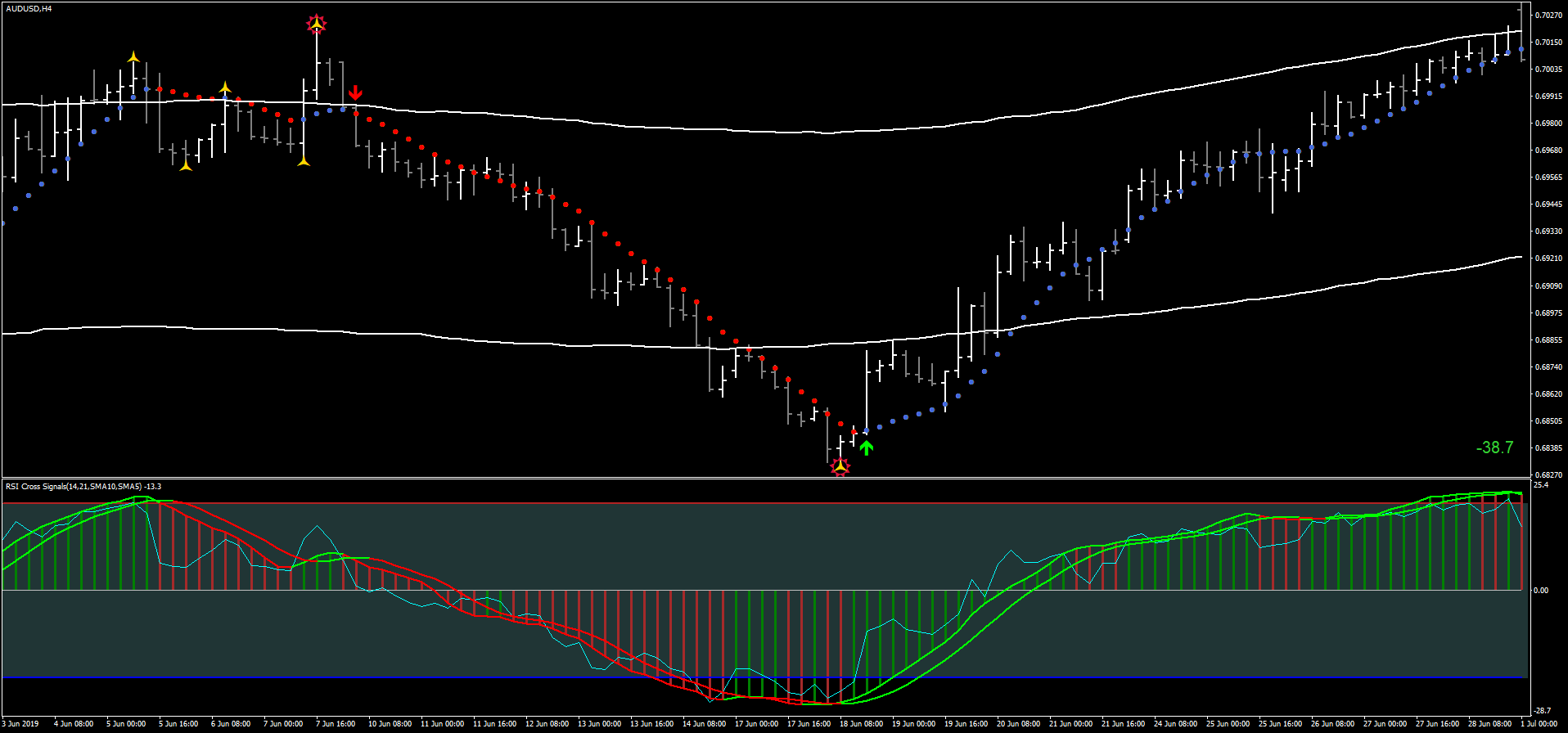Click the 25 Jun 16:00 time label
1568x733 pixels.
(1280, 724)
